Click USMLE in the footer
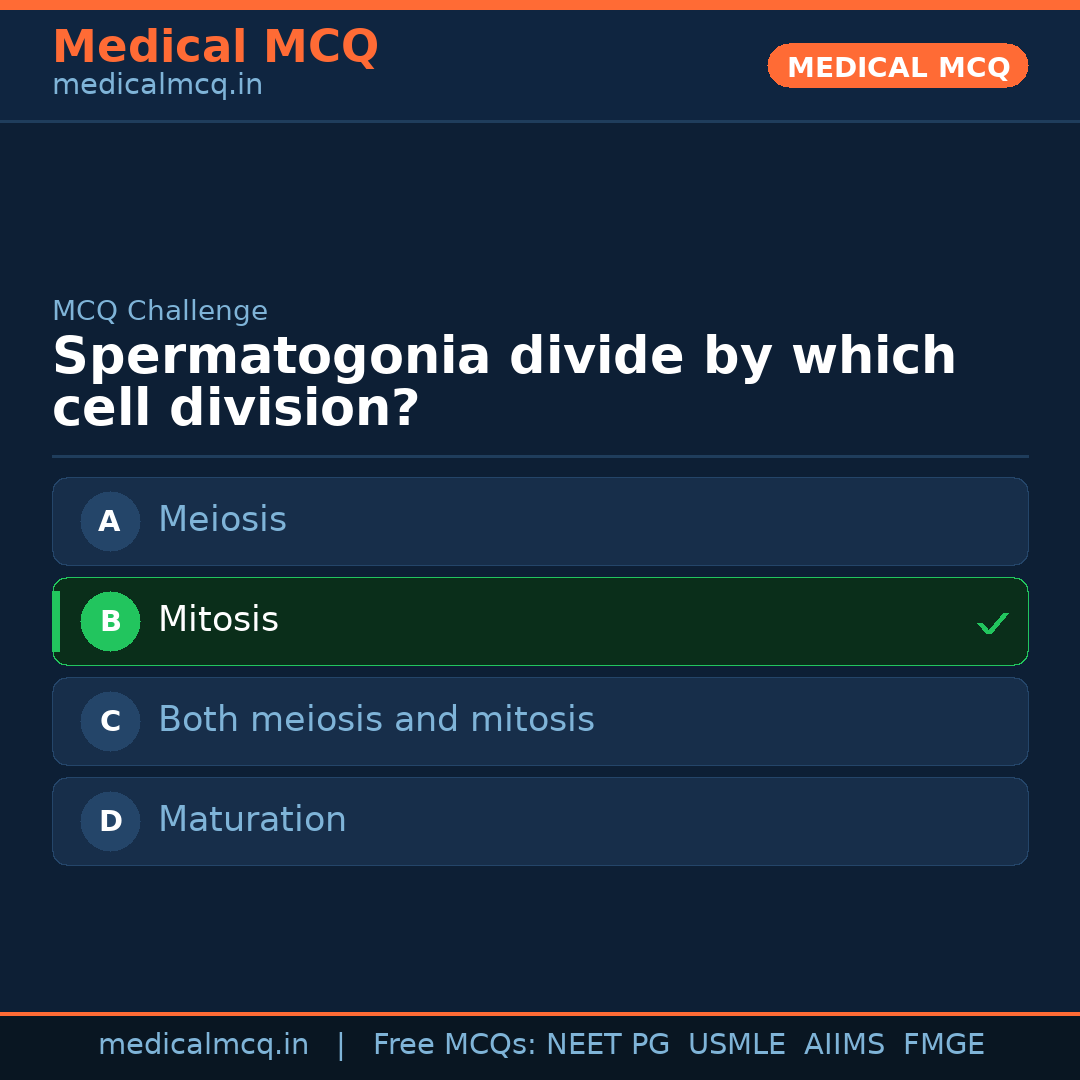This screenshot has height=1080, width=1080. [x=736, y=1045]
